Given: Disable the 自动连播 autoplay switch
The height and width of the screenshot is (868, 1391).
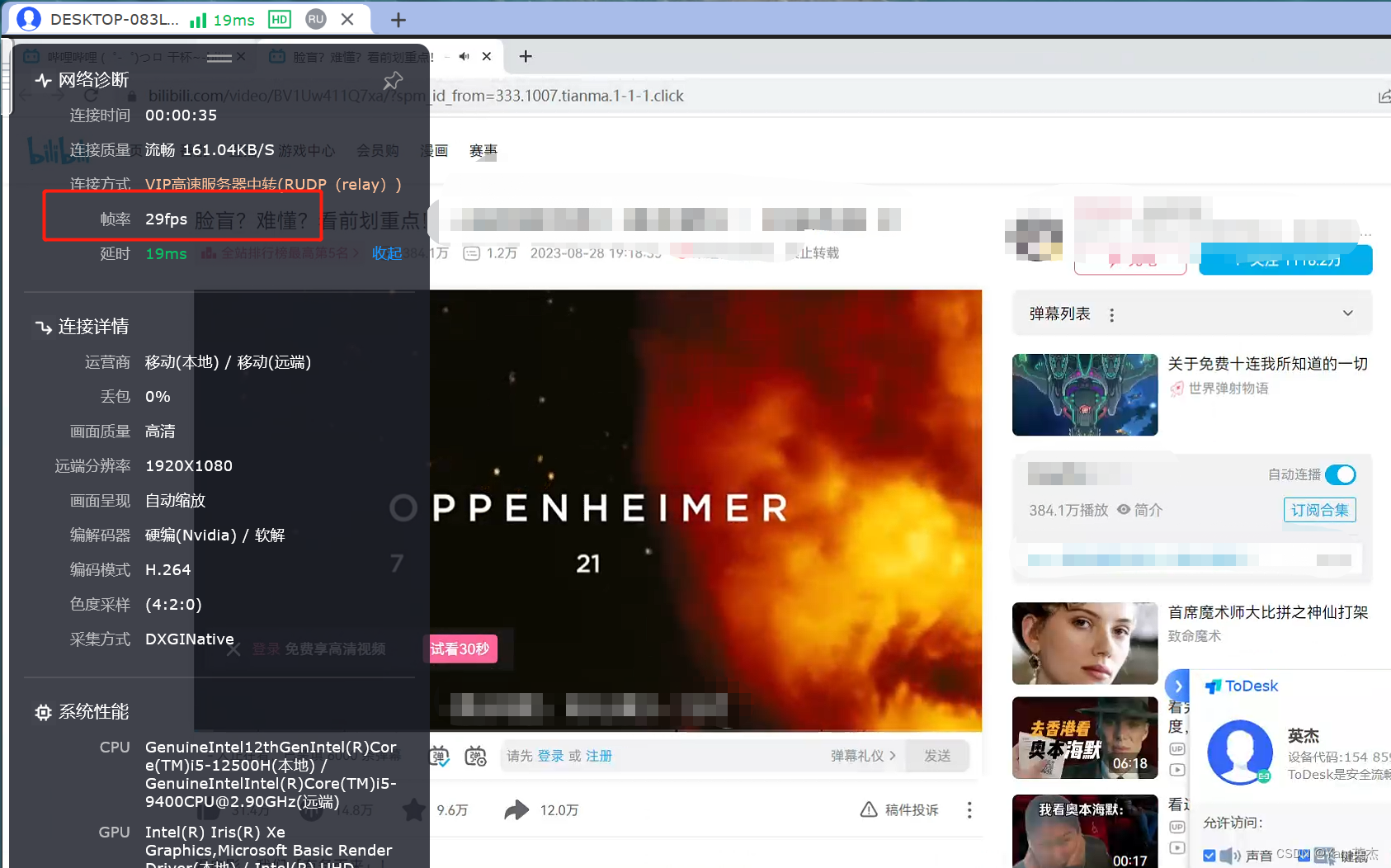Looking at the screenshot, I should (x=1340, y=474).
